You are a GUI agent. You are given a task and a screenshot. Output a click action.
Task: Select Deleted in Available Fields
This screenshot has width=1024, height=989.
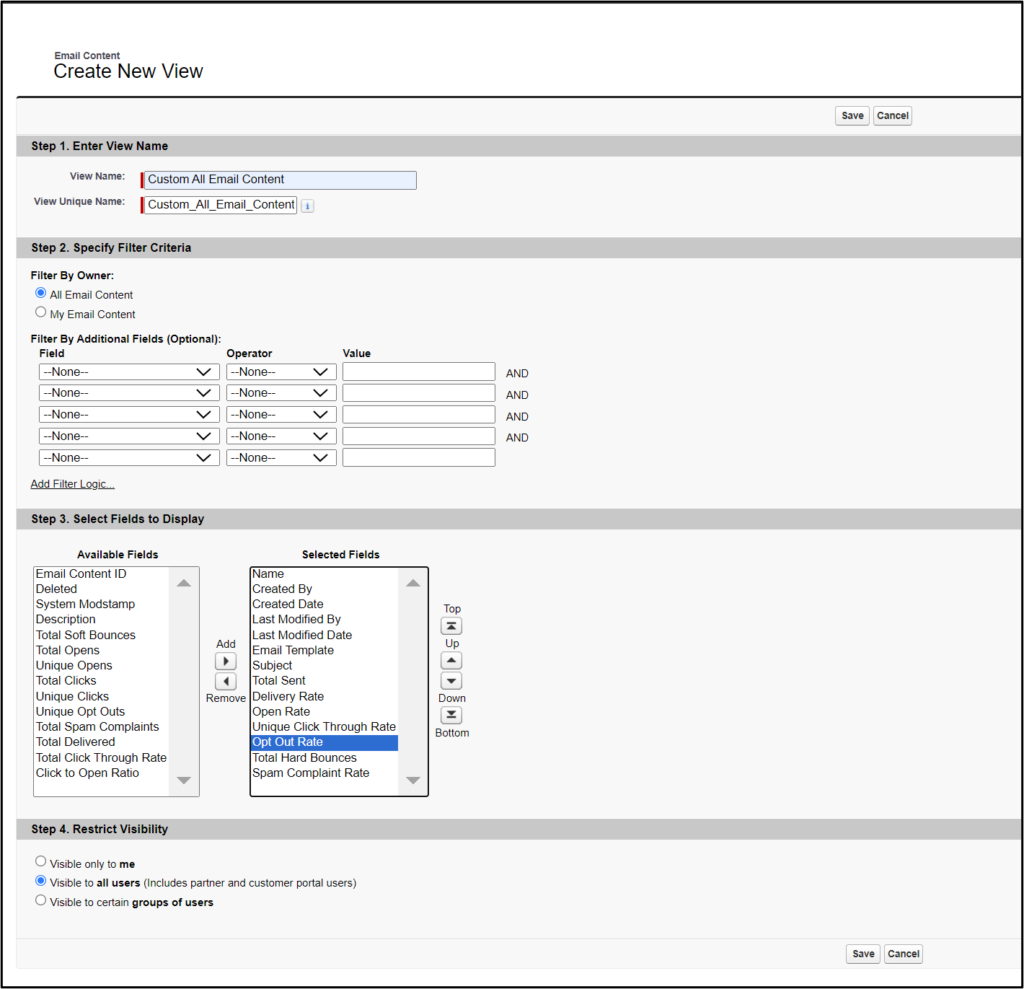click(x=101, y=589)
